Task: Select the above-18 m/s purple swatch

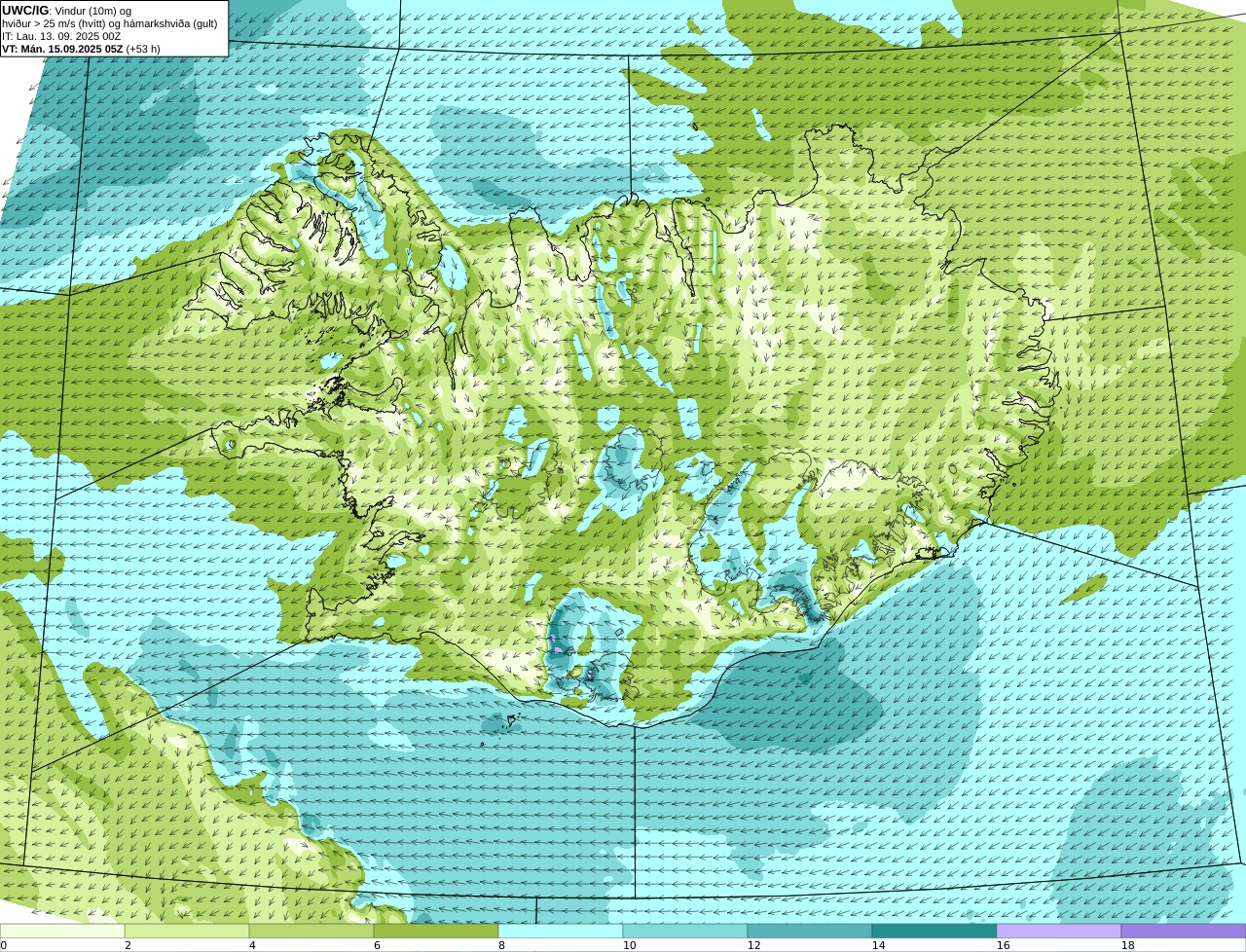Action: [x=1184, y=931]
